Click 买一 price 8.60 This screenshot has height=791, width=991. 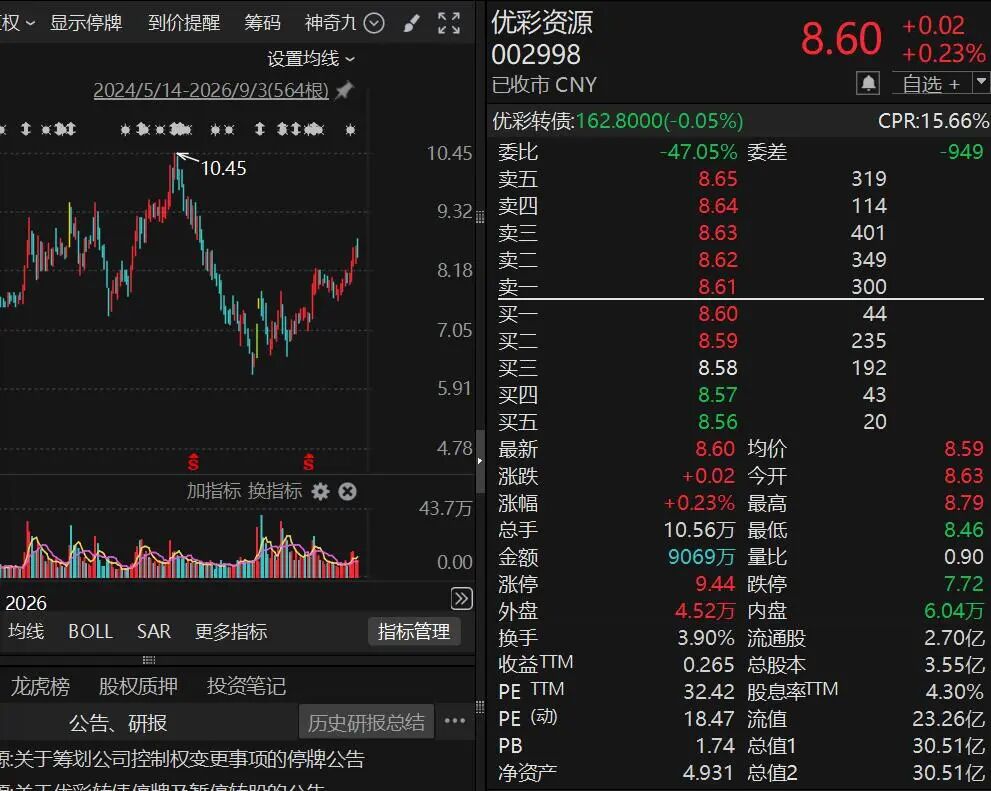(717, 314)
